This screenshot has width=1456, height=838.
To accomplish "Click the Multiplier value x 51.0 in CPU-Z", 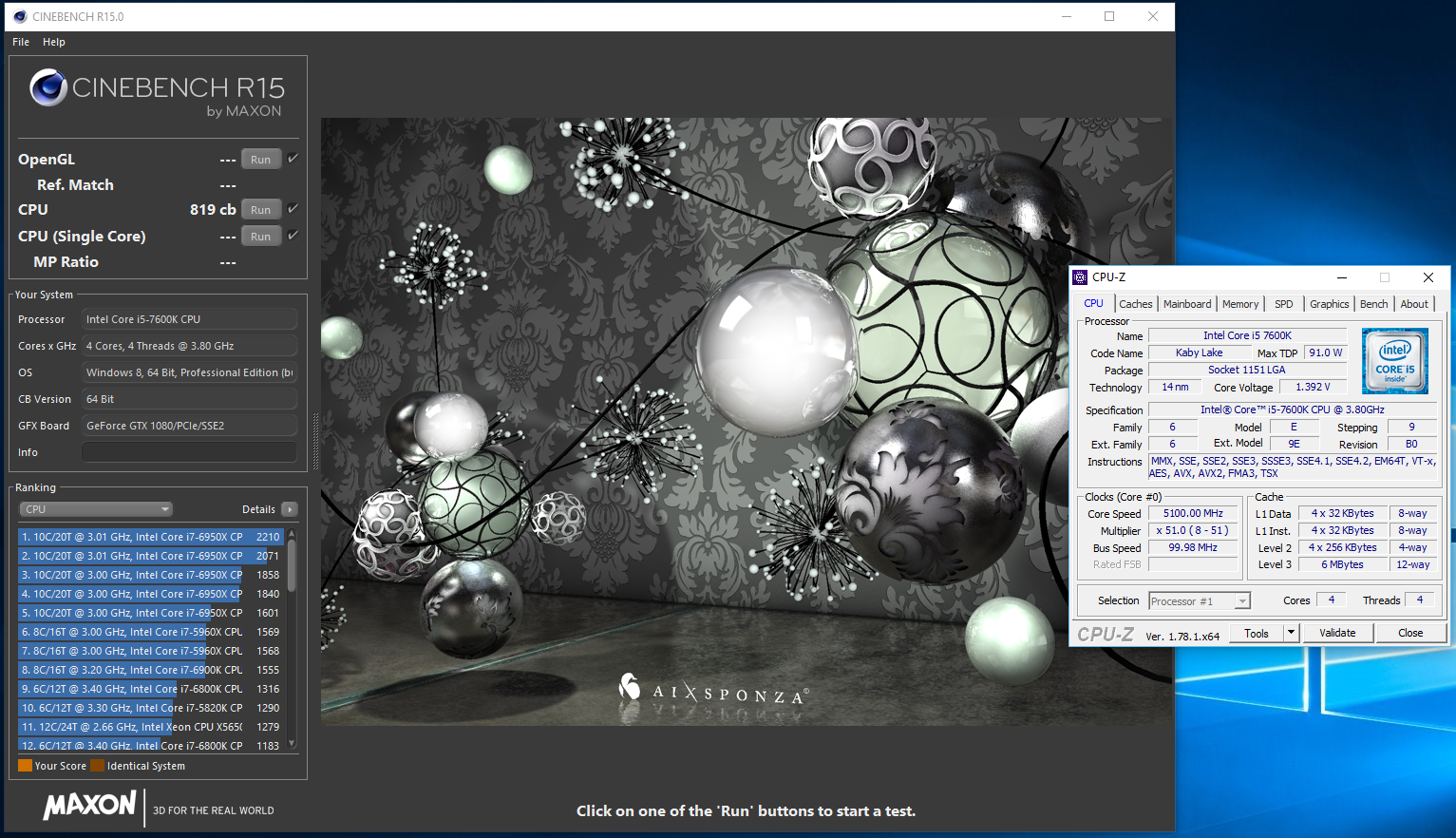I will (1193, 530).
